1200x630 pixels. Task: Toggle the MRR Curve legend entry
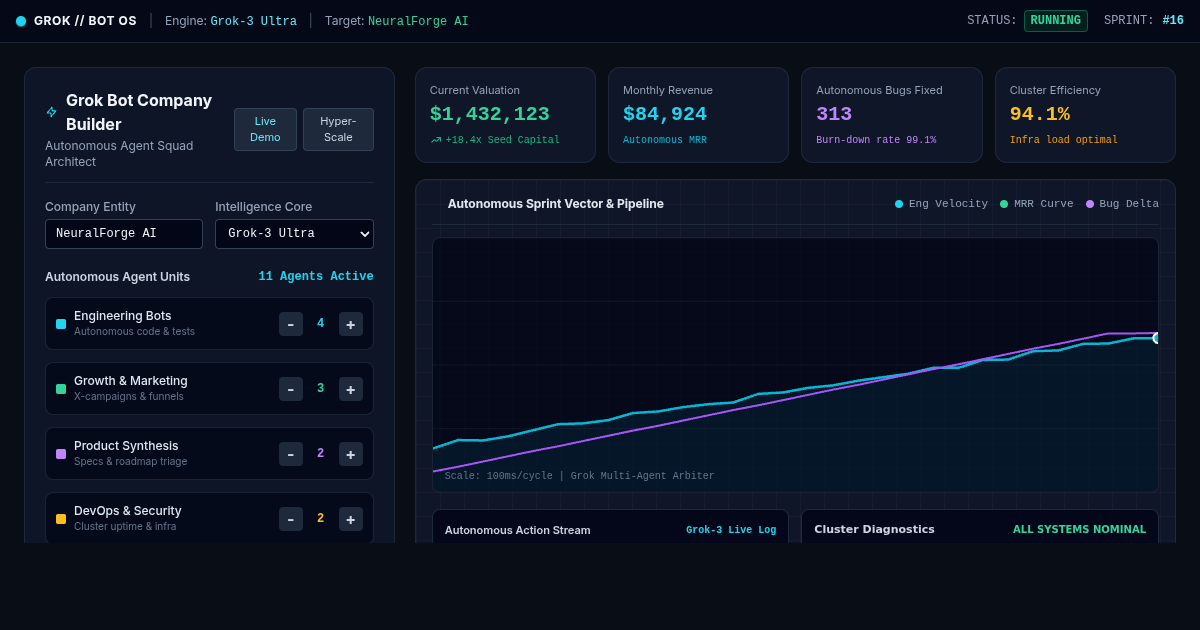1037,204
